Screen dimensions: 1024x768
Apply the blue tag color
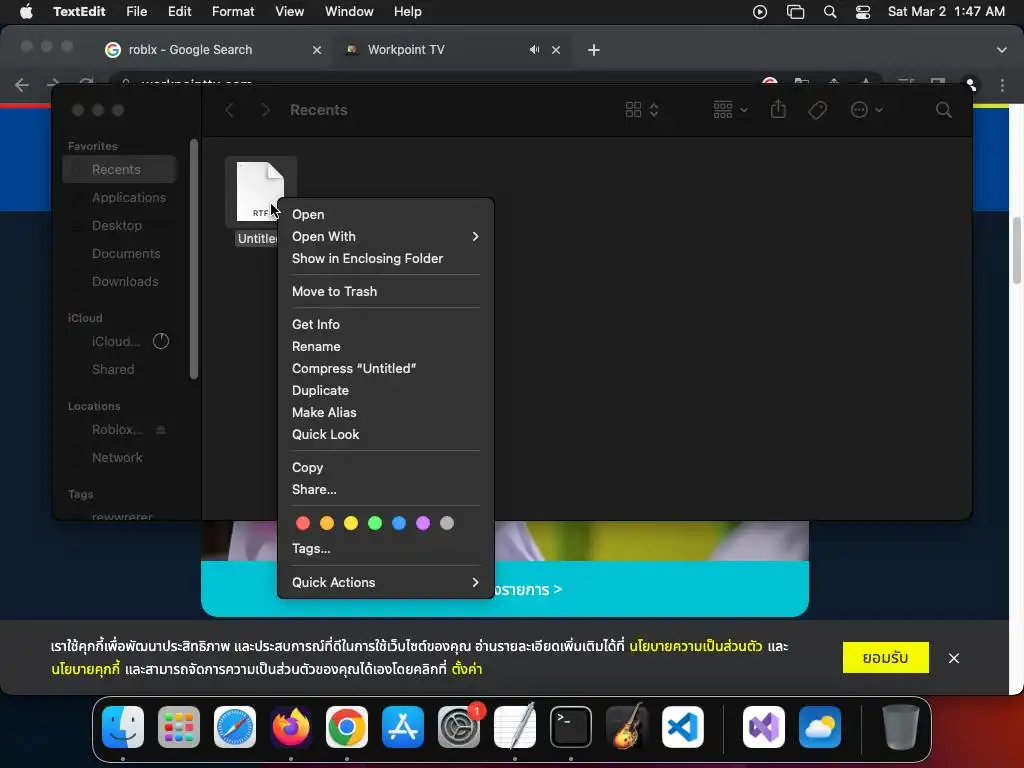pyautogui.click(x=399, y=523)
